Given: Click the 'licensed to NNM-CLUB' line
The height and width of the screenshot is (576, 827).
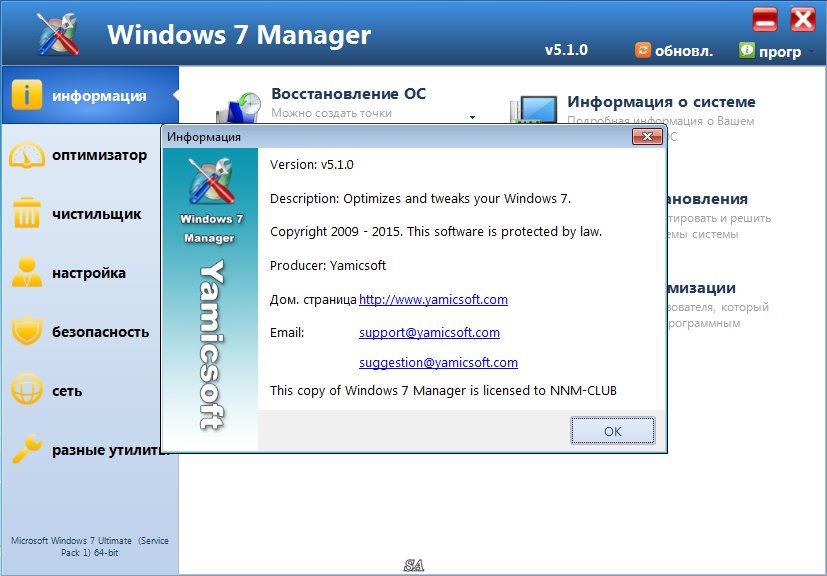Looking at the screenshot, I should (x=443, y=391).
